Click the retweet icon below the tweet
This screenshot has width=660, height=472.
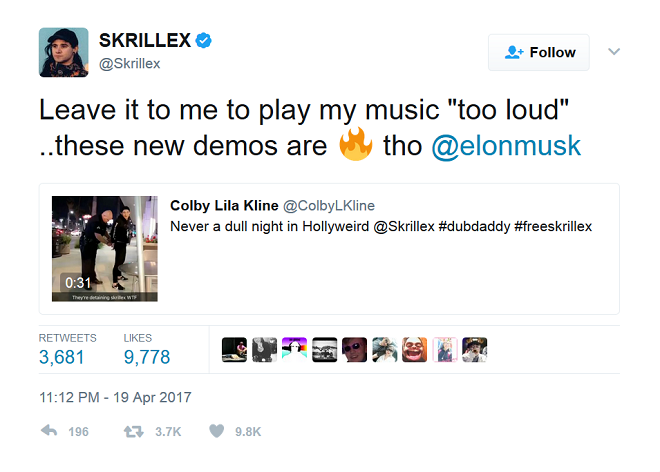tap(133, 431)
